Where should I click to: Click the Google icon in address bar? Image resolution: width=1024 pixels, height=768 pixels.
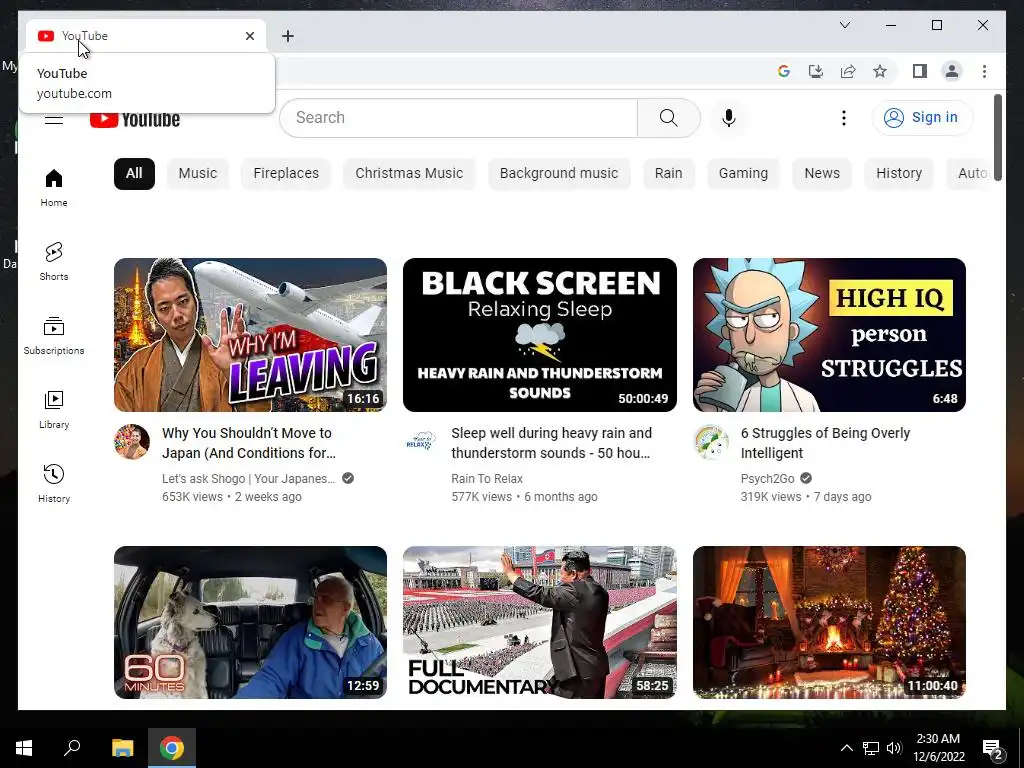784,71
